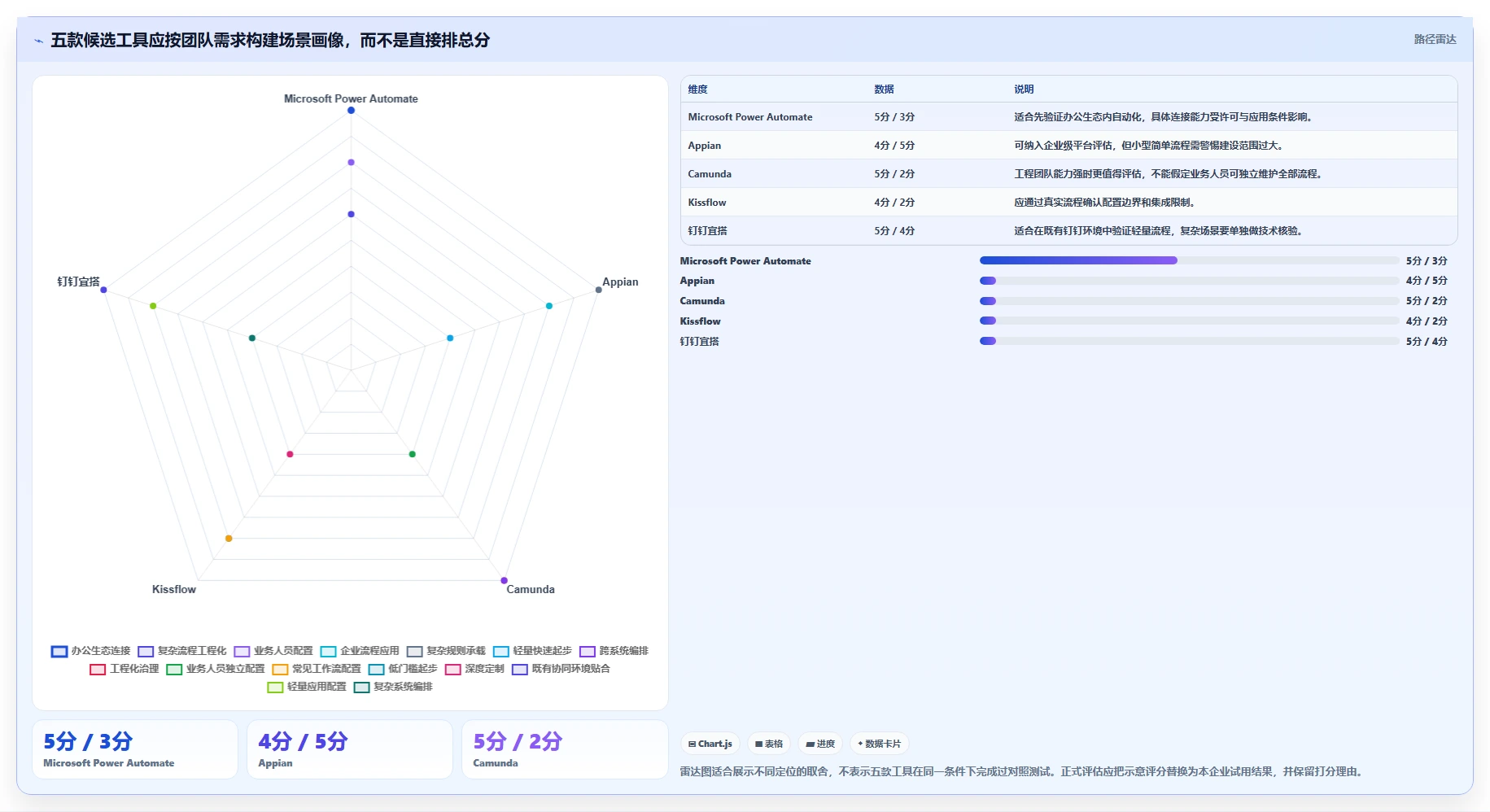The width and height of the screenshot is (1490, 812).
Task: Open the 5分 / 2分 Camunda card
Action: click(565, 749)
